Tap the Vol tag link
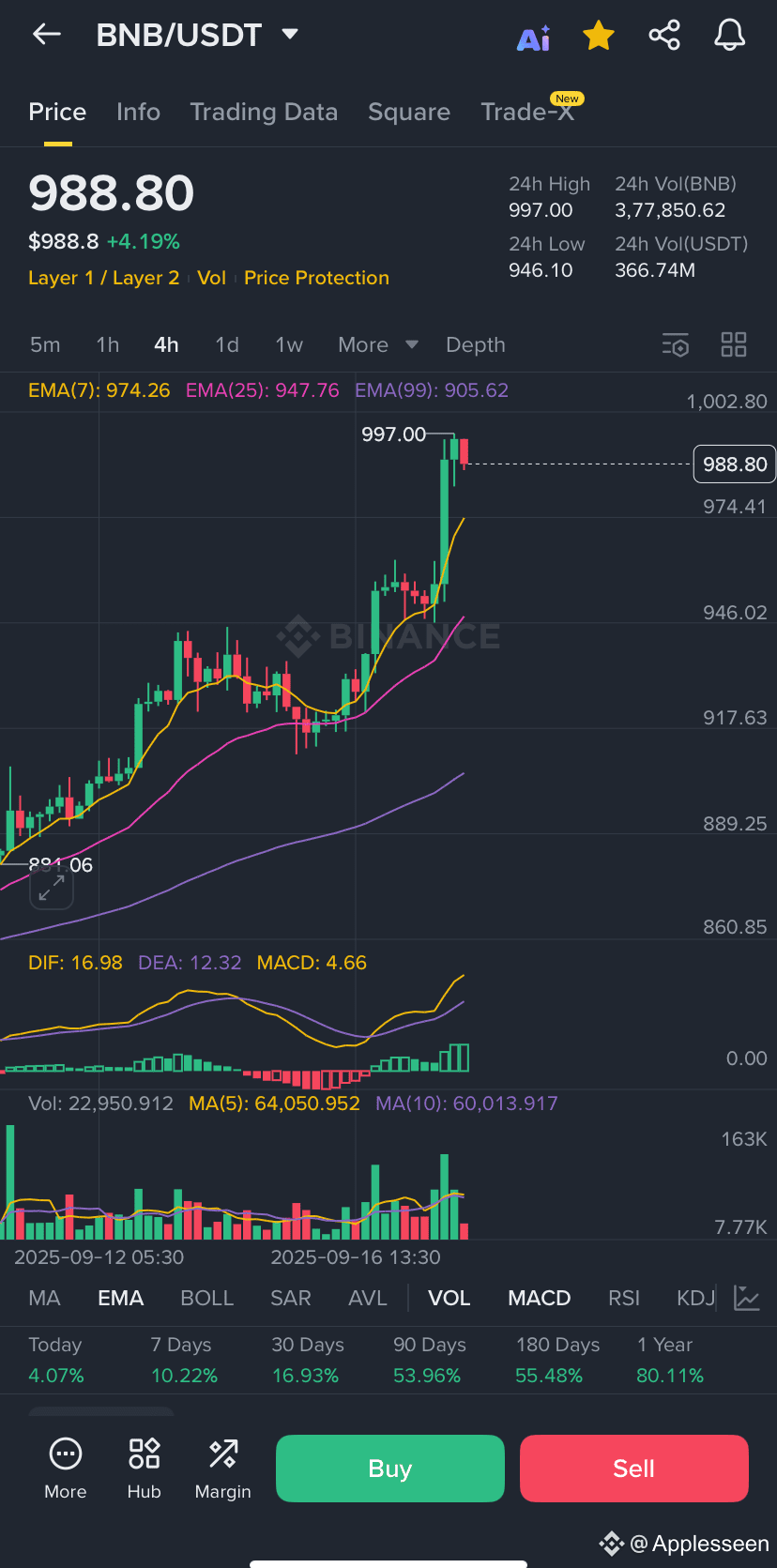 [212, 278]
